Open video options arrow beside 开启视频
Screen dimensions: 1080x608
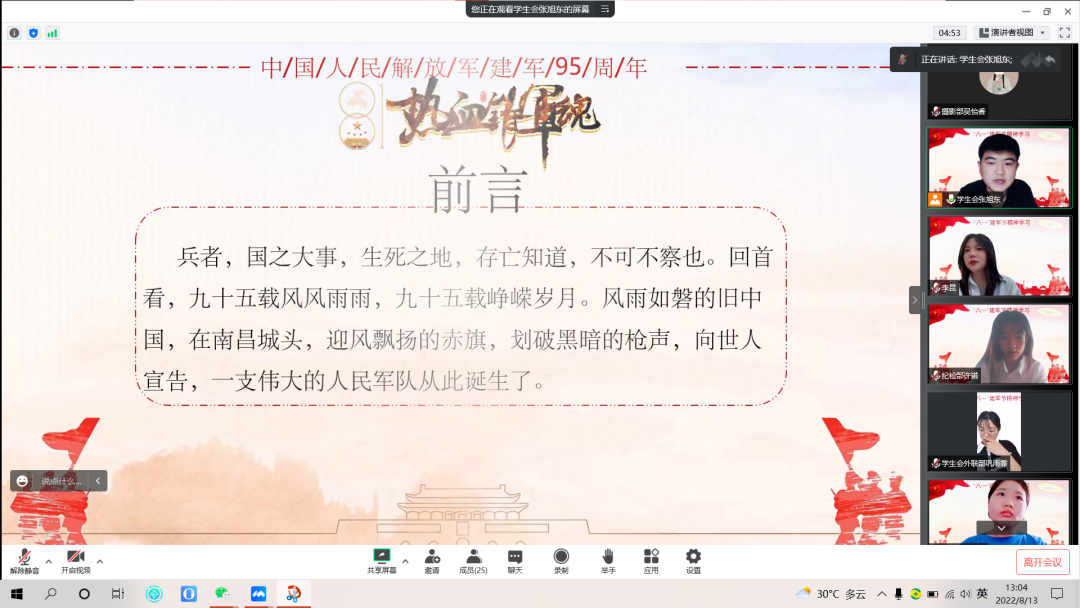tap(99, 561)
